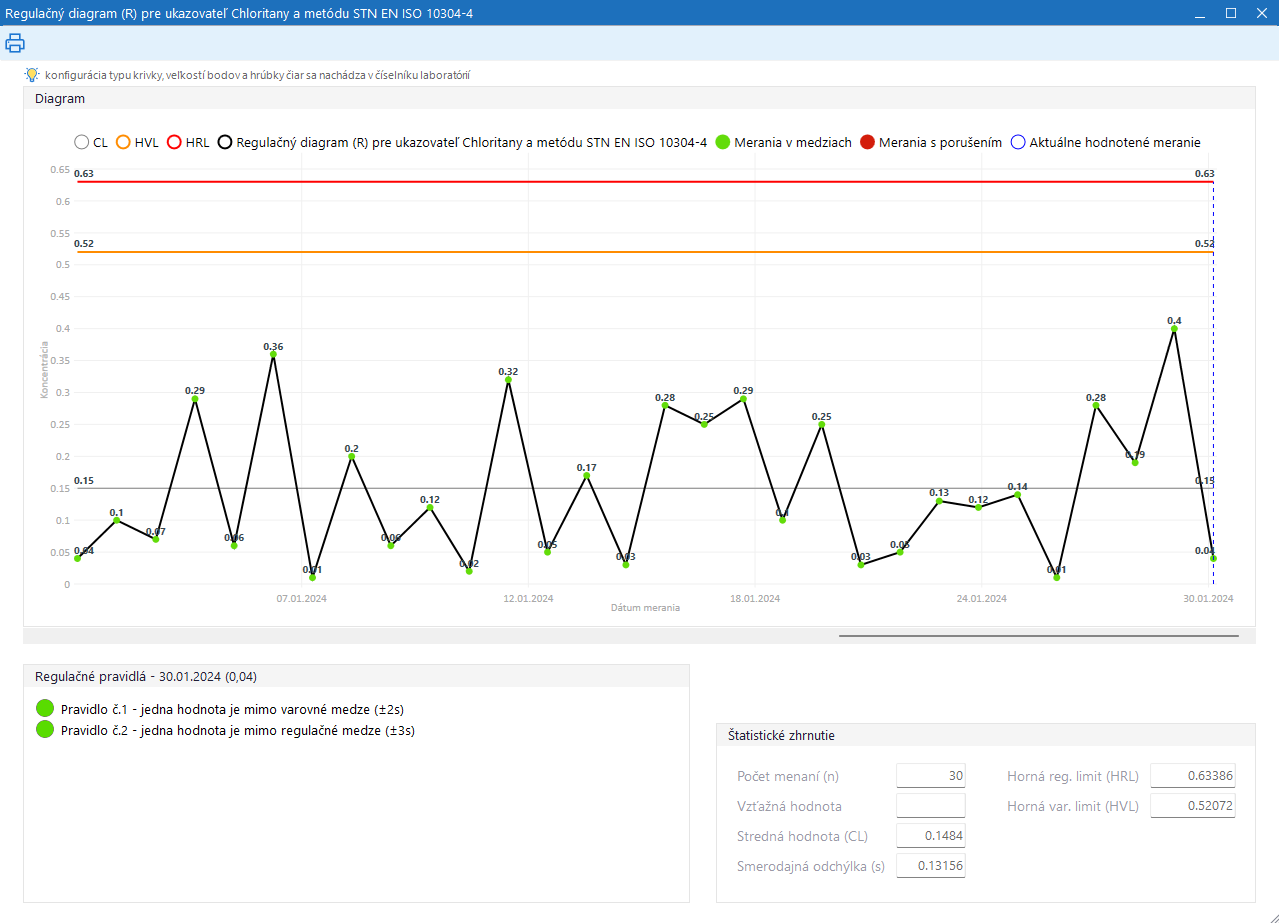Image resolution: width=1279 pixels, height=923 pixels.
Task: Click the lightbulb hint icon
Action: pos(32,75)
